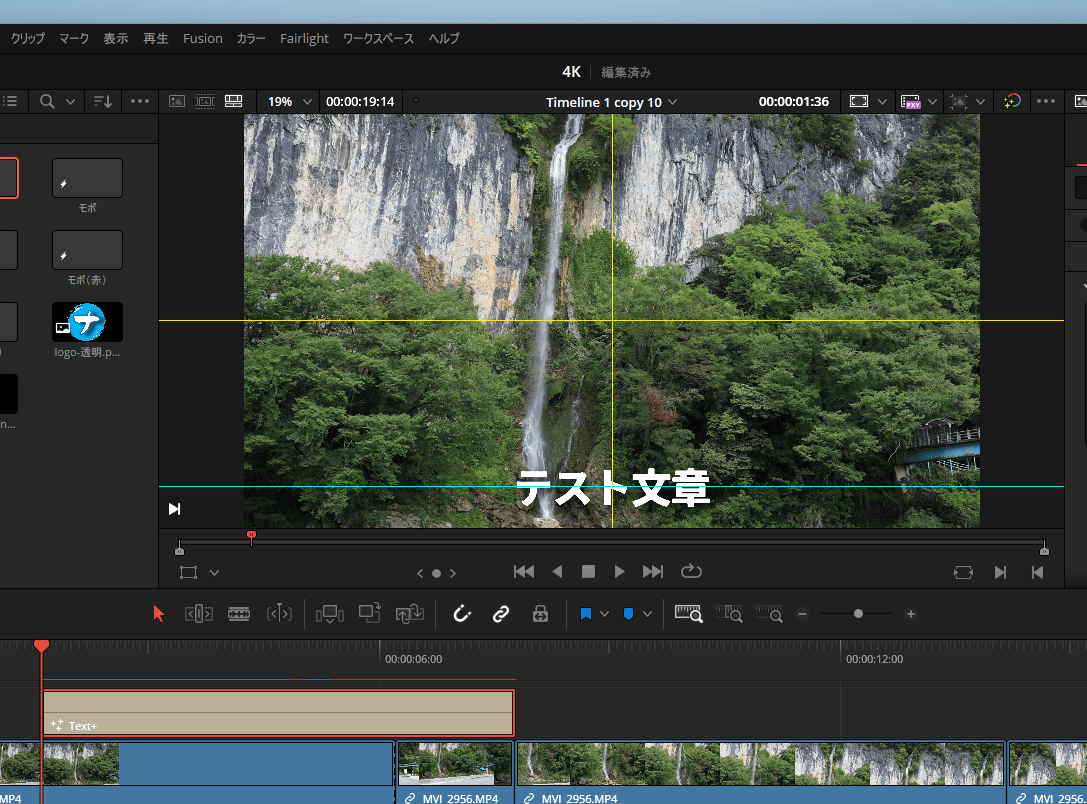Expand the transform tool dropdown arrow
The image size is (1087, 804).
(214, 573)
